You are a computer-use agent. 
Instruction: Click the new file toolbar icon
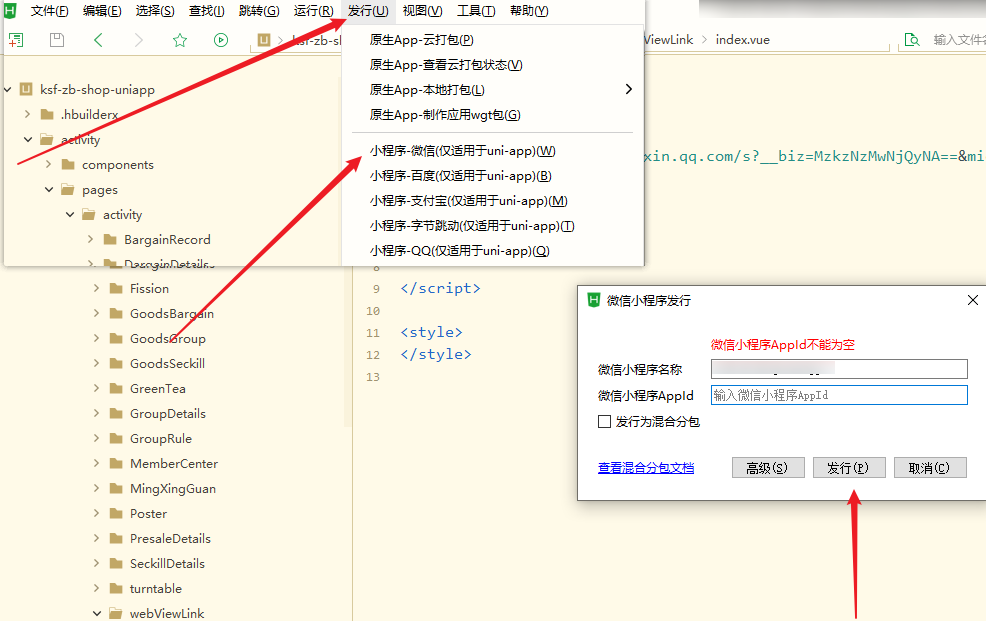[x=16, y=40]
